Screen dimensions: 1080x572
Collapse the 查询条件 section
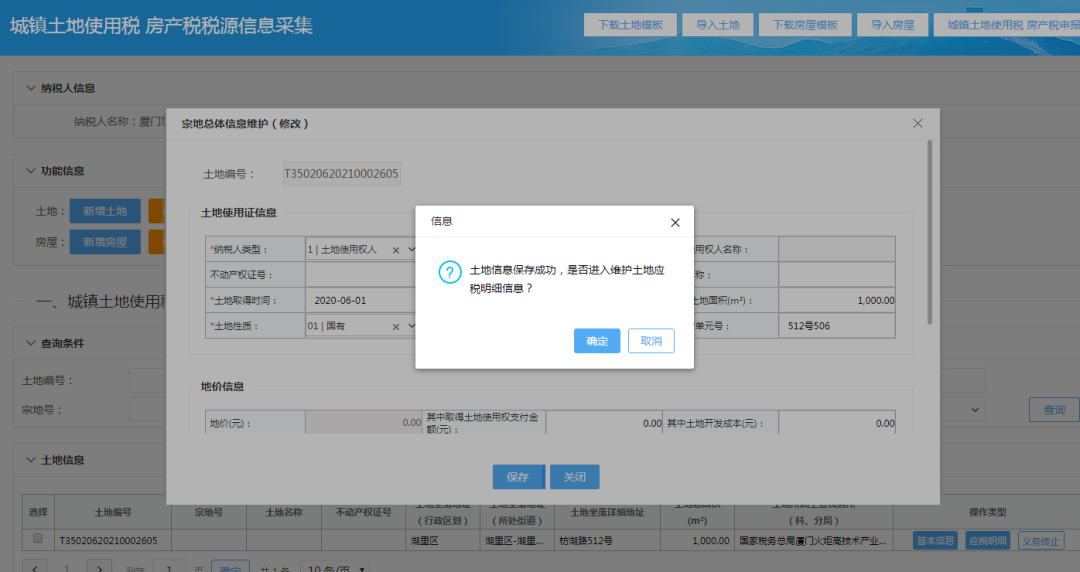[30, 343]
